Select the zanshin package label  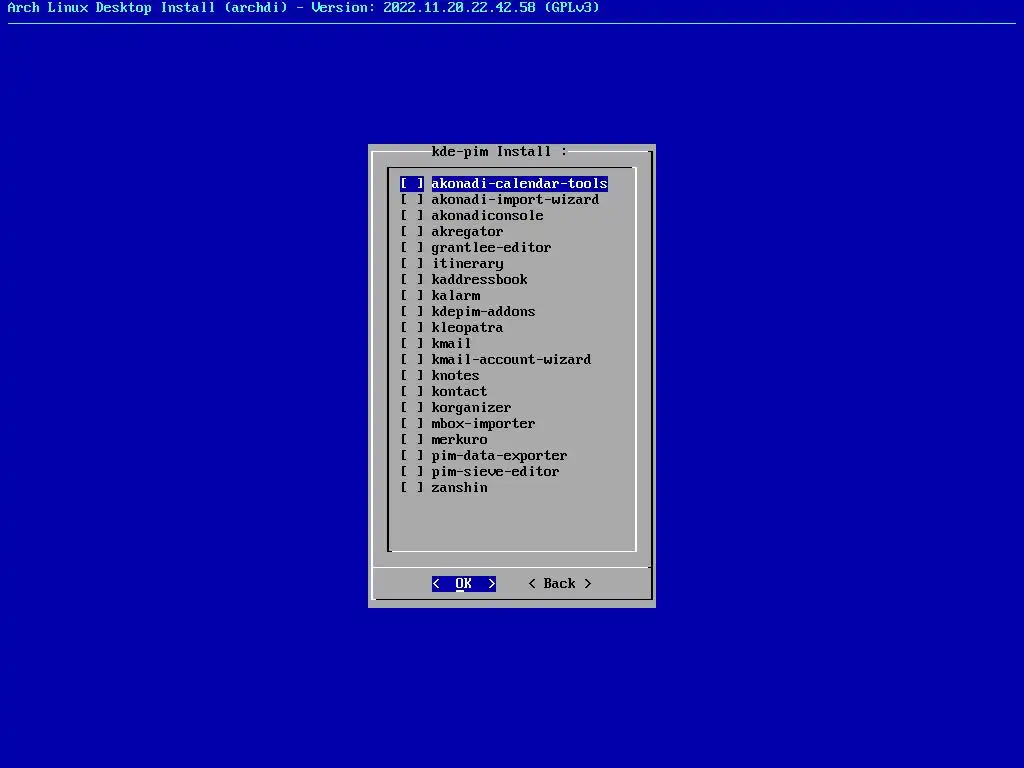pyautogui.click(x=459, y=488)
